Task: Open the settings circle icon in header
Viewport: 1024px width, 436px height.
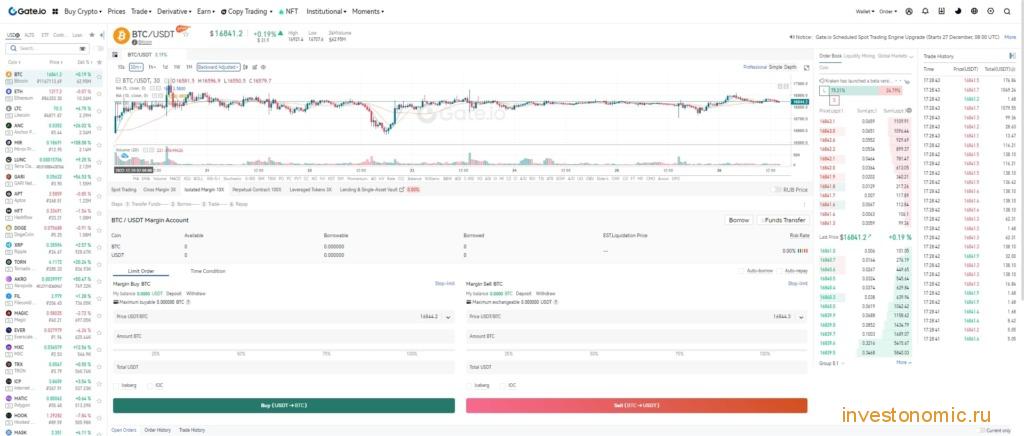Action: (x=991, y=12)
